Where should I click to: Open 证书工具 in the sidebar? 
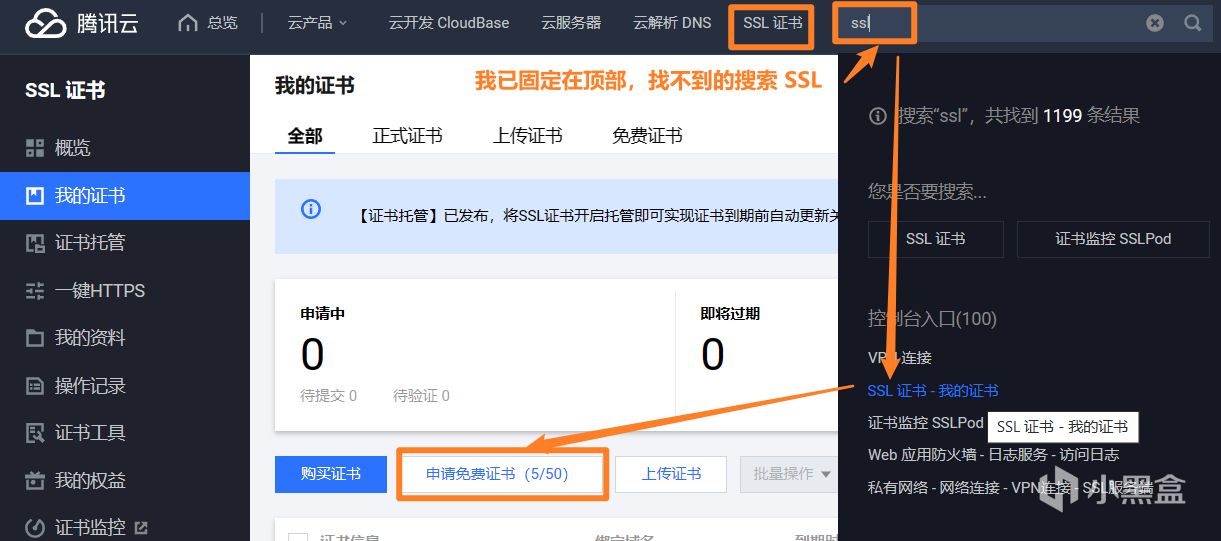(124, 433)
